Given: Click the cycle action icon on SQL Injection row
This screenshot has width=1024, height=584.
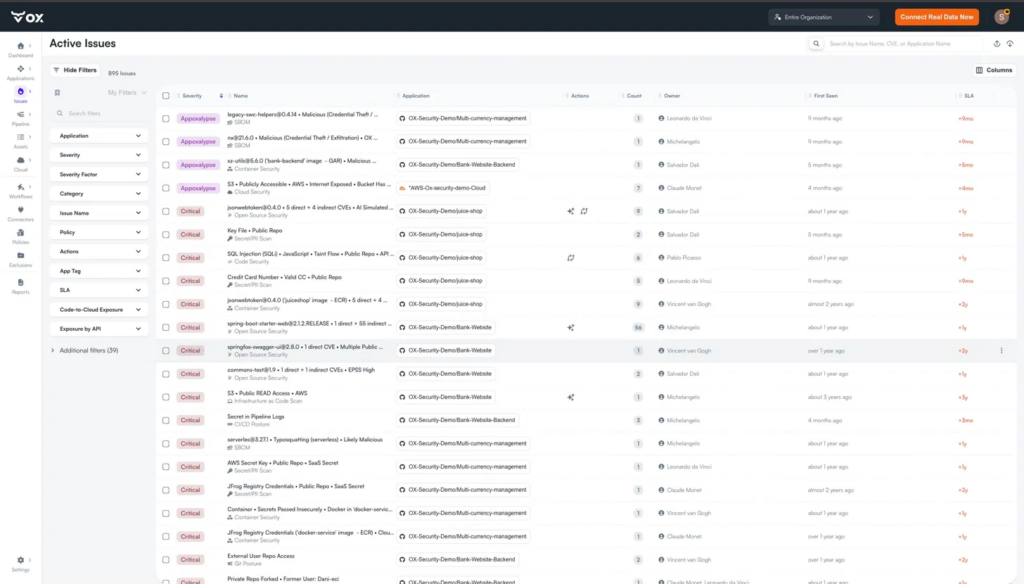Looking at the screenshot, I should pyautogui.click(x=571, y=258).
